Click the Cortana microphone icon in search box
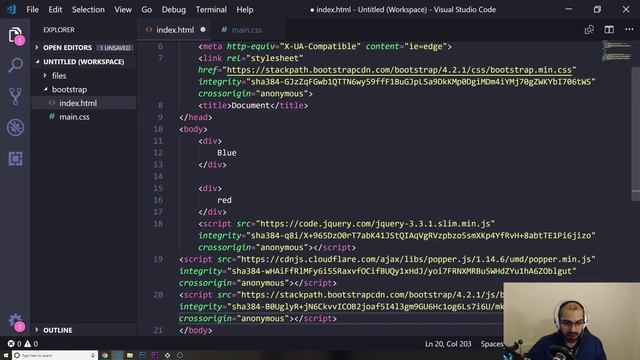The height and width of the screenshot is (360, 640). click(93, 356)
